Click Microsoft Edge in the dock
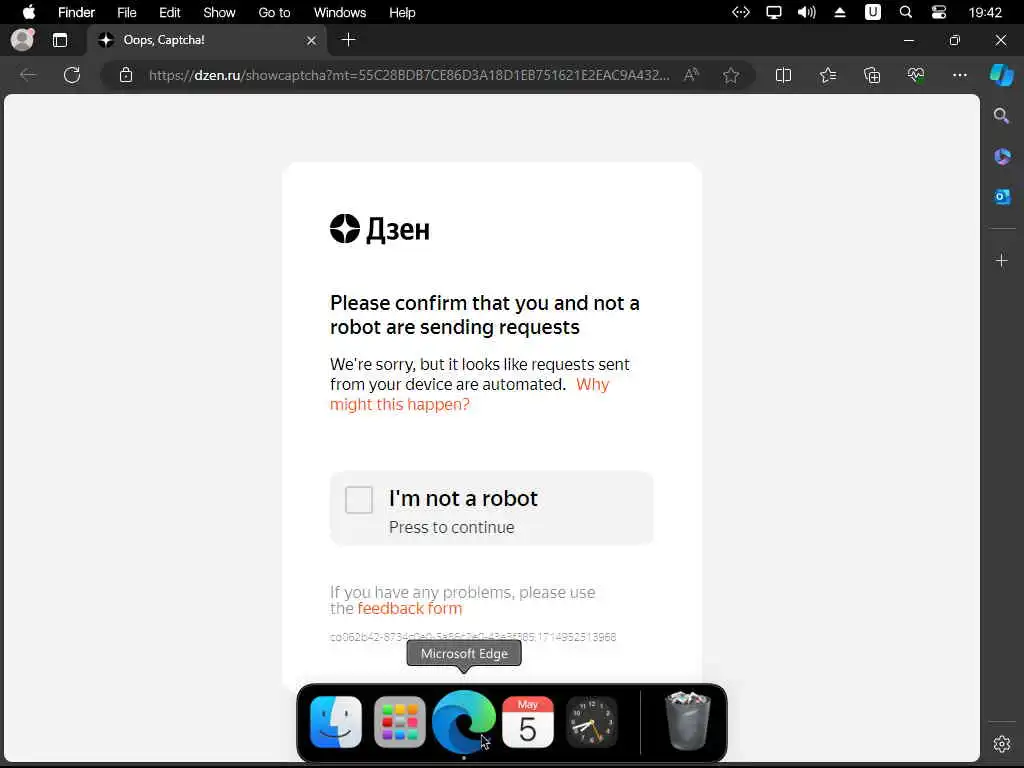The image size is (1024, 768). tap(464, 722)
